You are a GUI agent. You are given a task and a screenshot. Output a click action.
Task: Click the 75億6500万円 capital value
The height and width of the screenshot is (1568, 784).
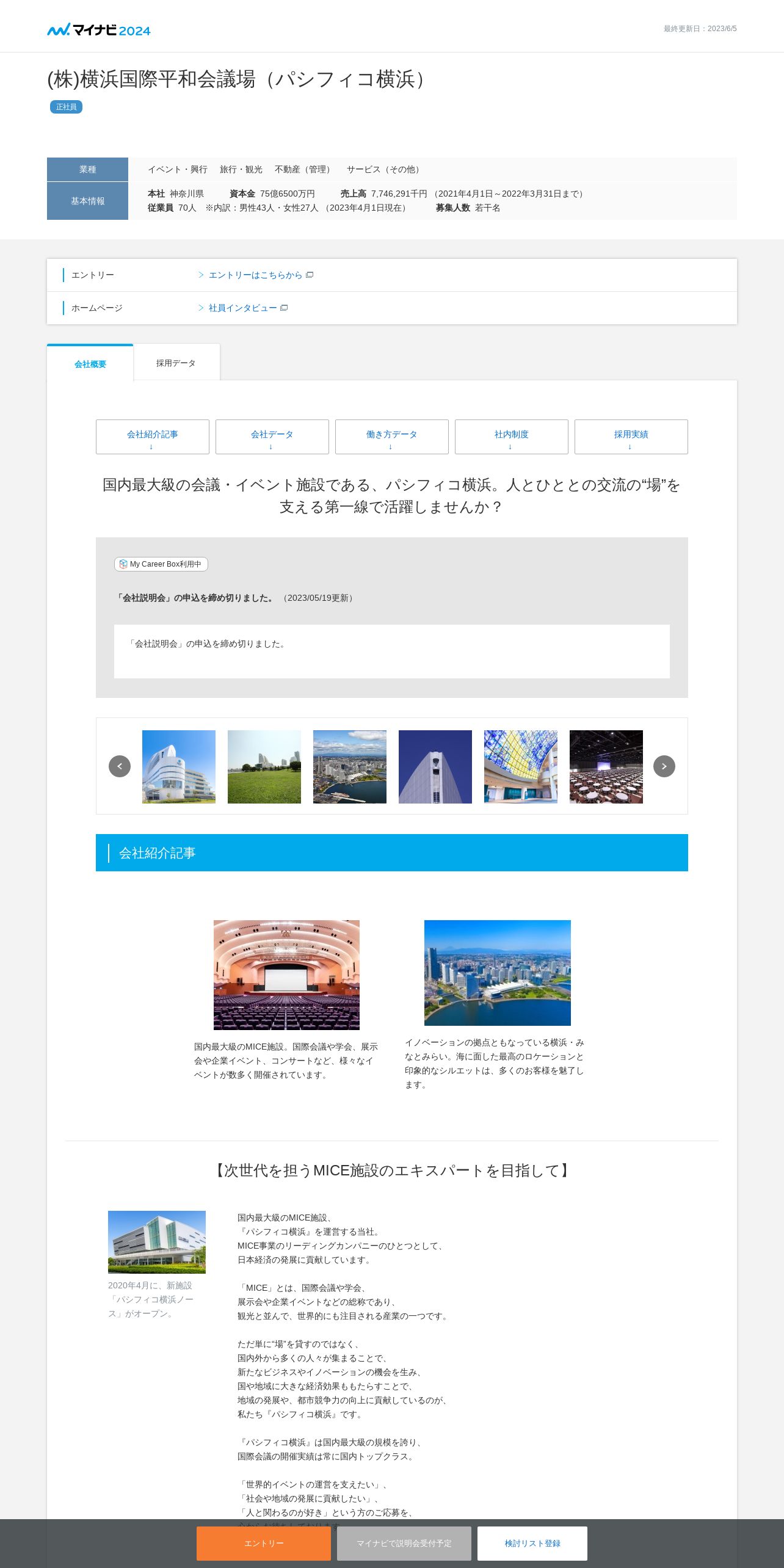tap(288, 194)
